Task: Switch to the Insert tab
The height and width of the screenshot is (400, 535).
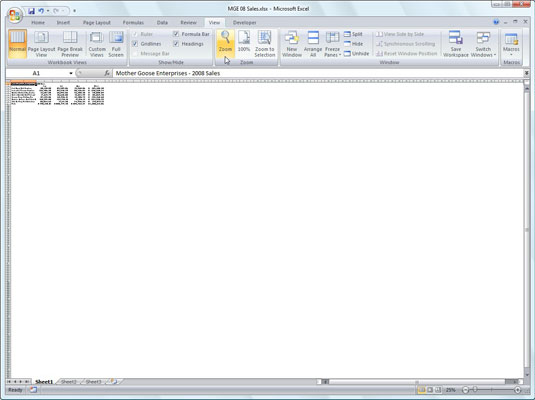Action: click(x=63, y=23)
